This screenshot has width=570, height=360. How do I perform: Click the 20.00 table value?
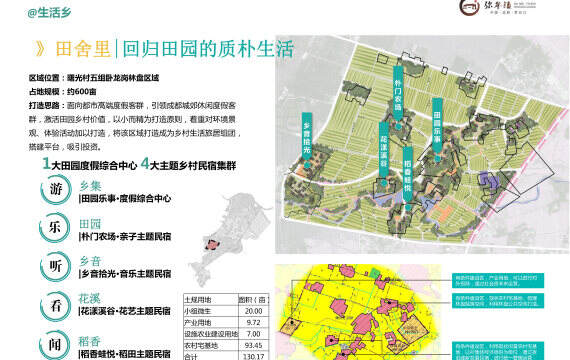pyautogui.click(x=254, y=311)
